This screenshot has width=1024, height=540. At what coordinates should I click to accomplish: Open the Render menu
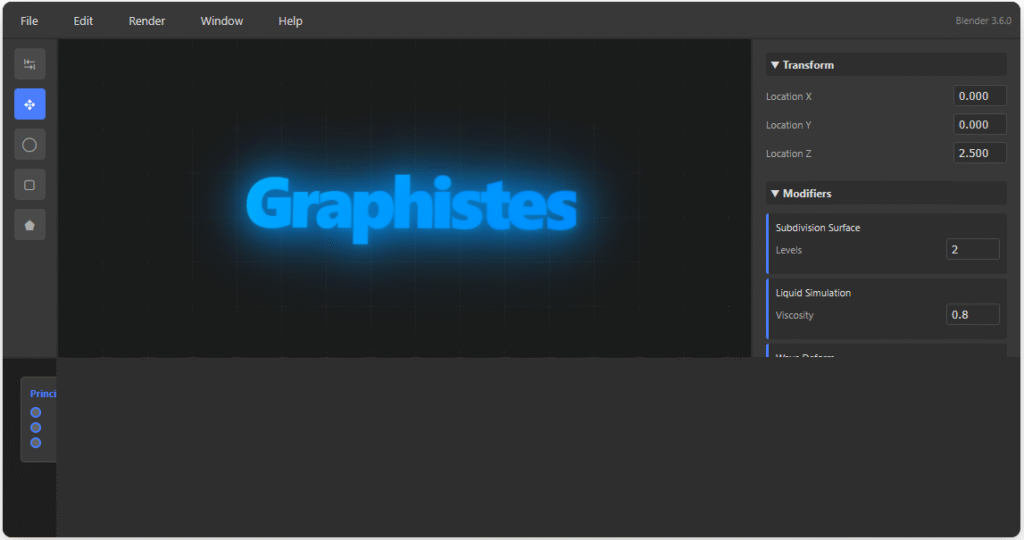(x=147, y=21)
